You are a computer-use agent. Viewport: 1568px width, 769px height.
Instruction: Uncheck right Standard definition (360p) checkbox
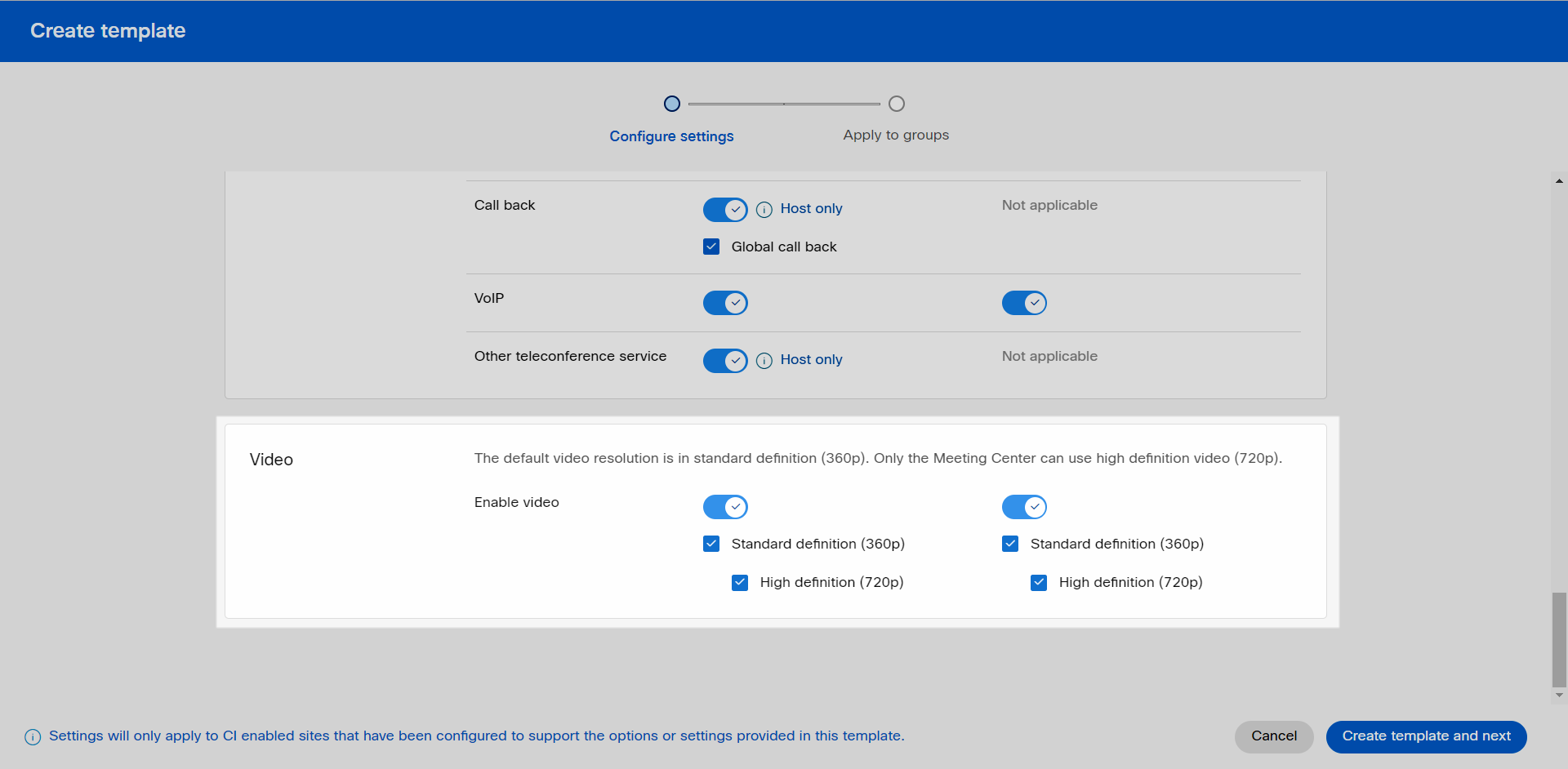tap(1010, 544)
